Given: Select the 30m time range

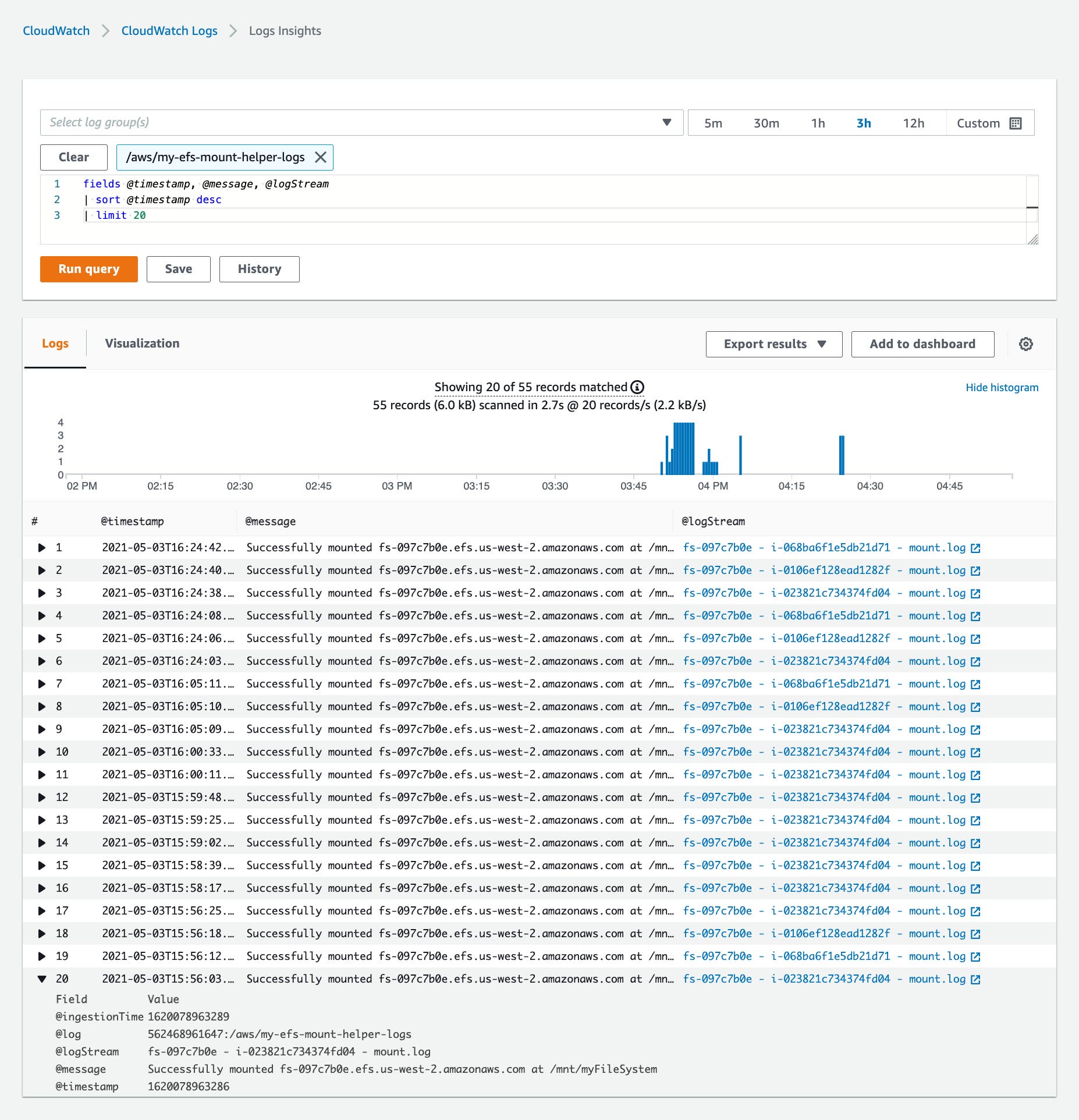Looking at the screenshot, I should 766,123.
